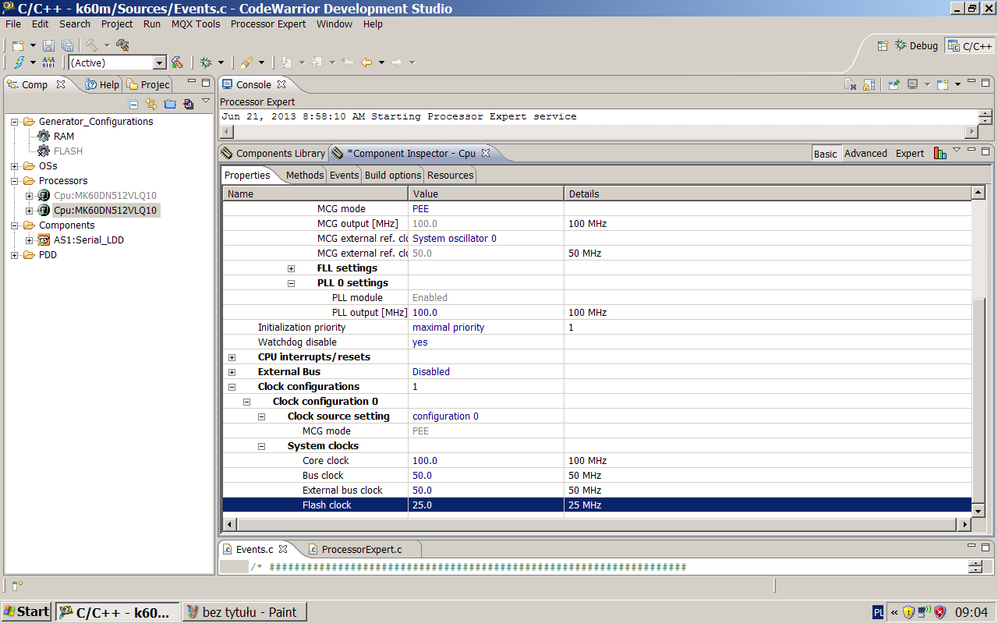Expand CPU interrupts/resets group
This screenshot has height=624, width=998.
tap(232, 357)
